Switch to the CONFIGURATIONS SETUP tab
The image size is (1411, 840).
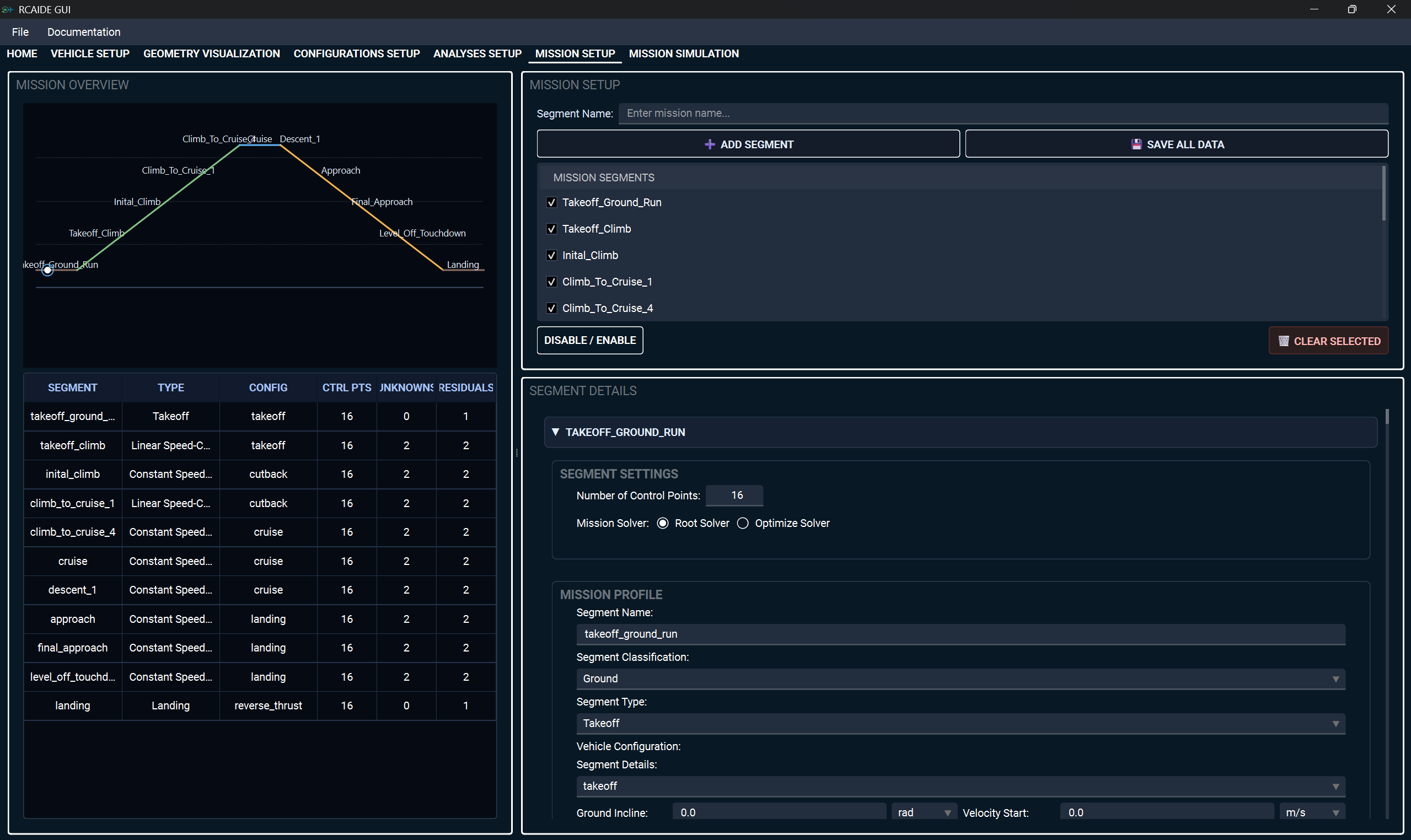(x=357, y=53)
